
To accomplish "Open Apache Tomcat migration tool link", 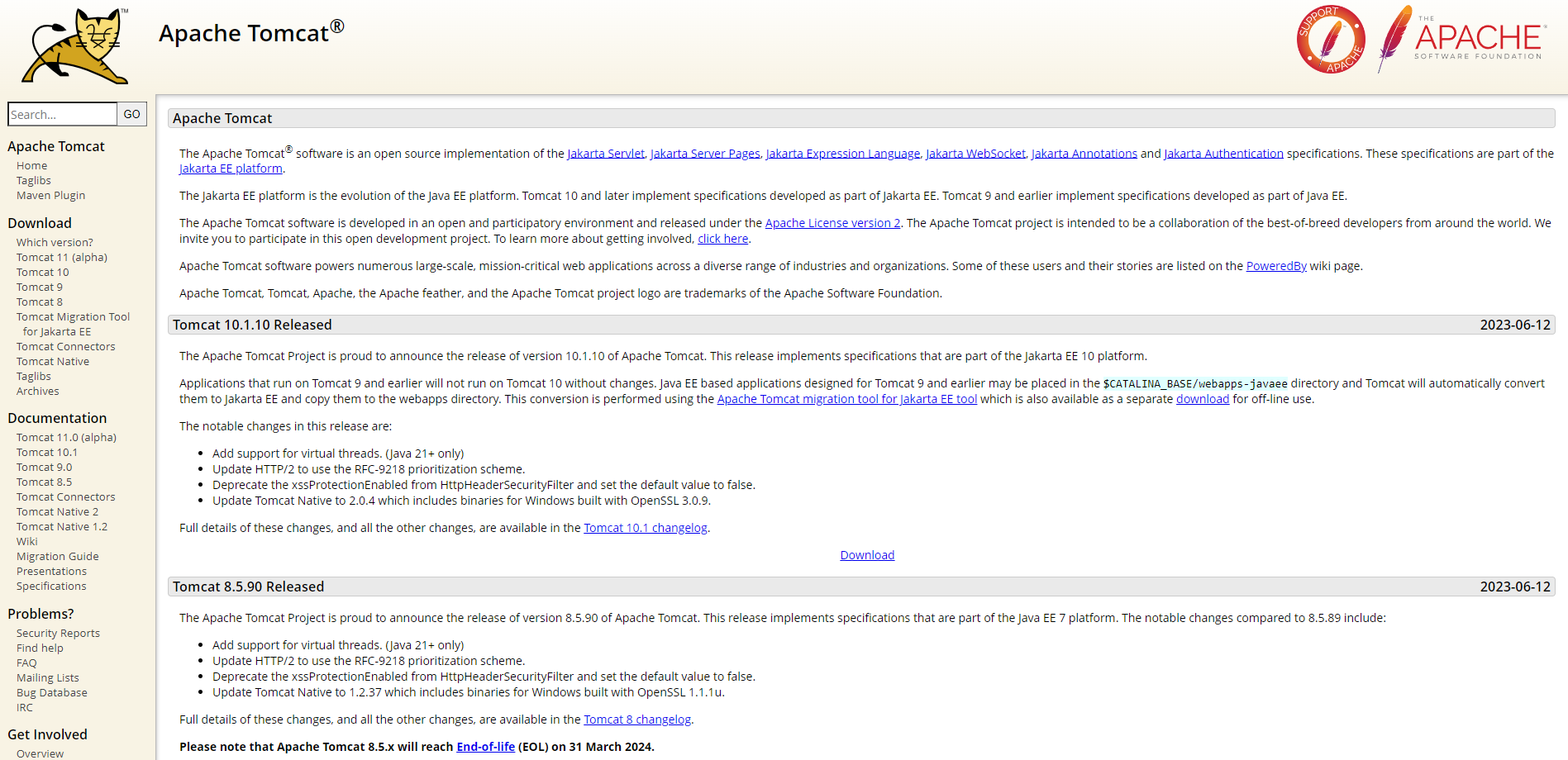I will (x=847, y=399).
